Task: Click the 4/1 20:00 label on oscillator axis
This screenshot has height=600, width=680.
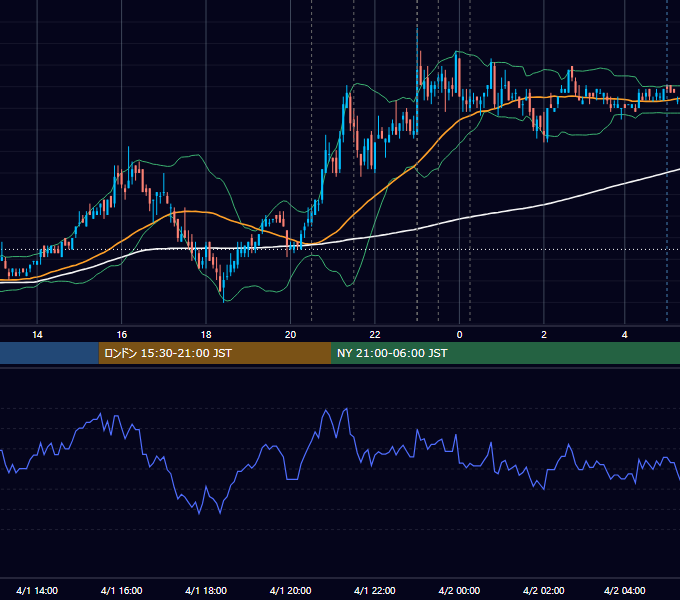Action: coord(291,590)
